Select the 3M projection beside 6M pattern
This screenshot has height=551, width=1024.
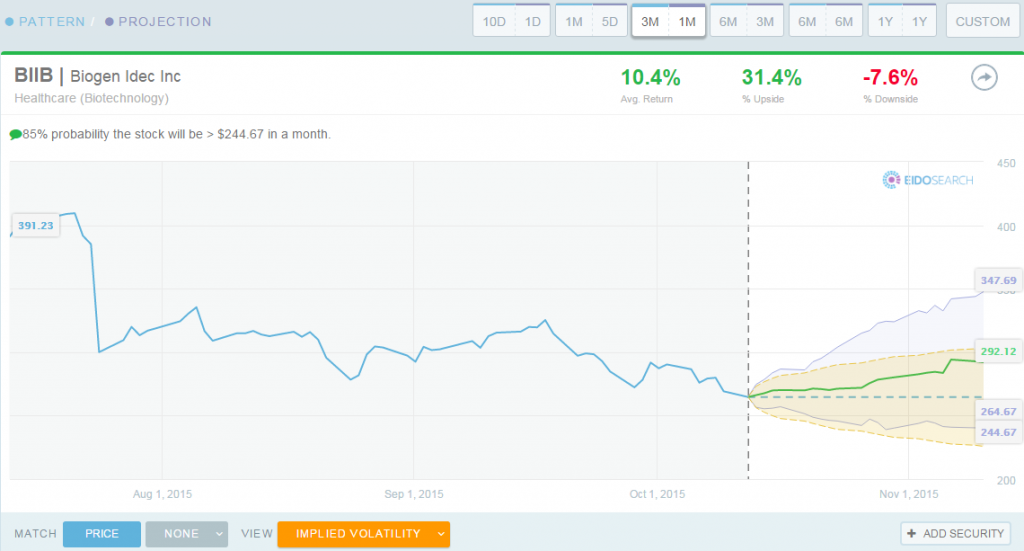pos(765,22)
